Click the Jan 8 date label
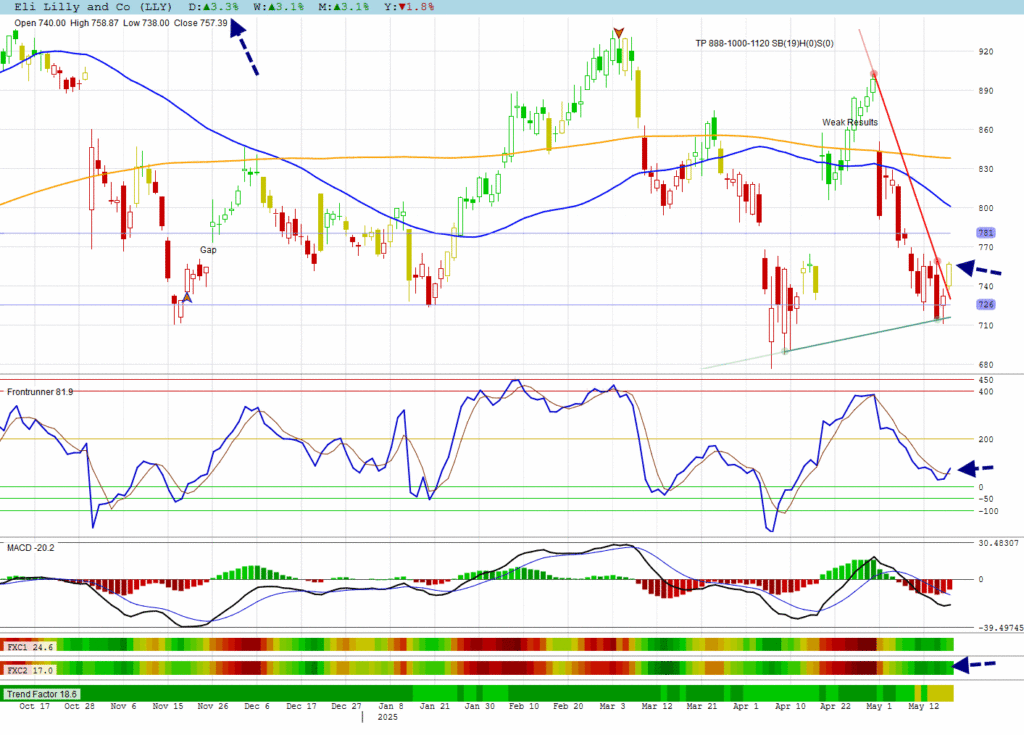The width and height of the screenshot is (1024, 735). (x=391, y=706)
